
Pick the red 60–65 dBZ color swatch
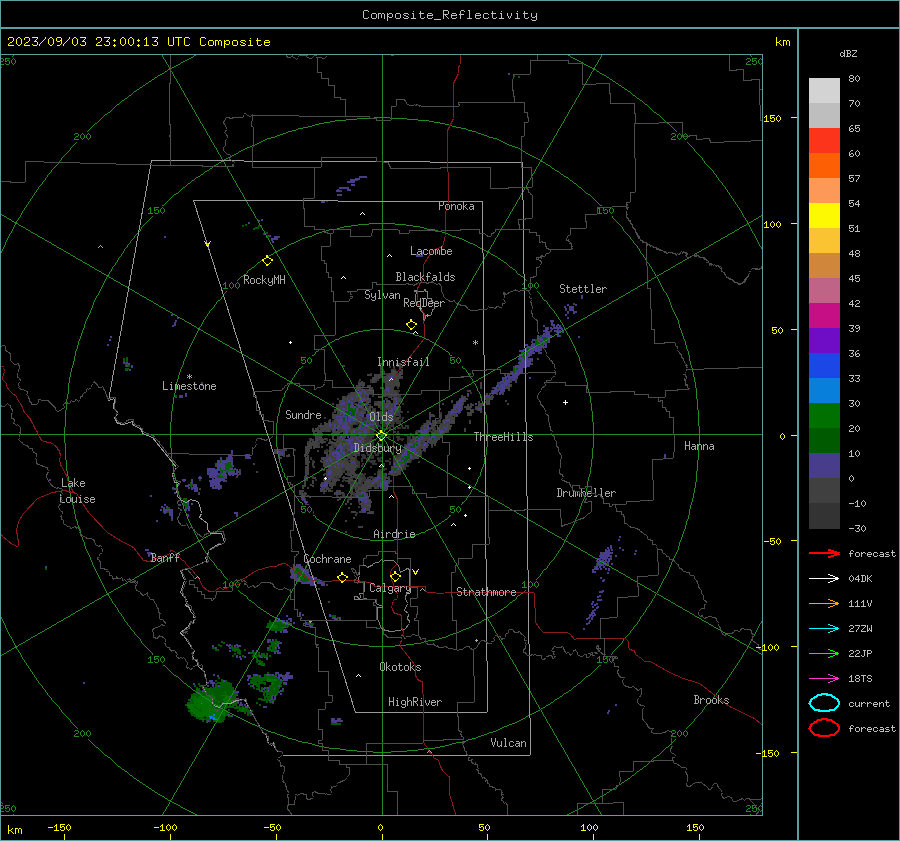point(824,140)
